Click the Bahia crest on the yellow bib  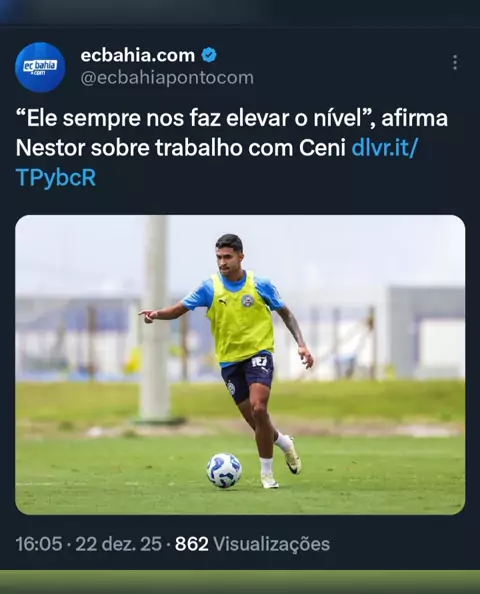point(247,301)
